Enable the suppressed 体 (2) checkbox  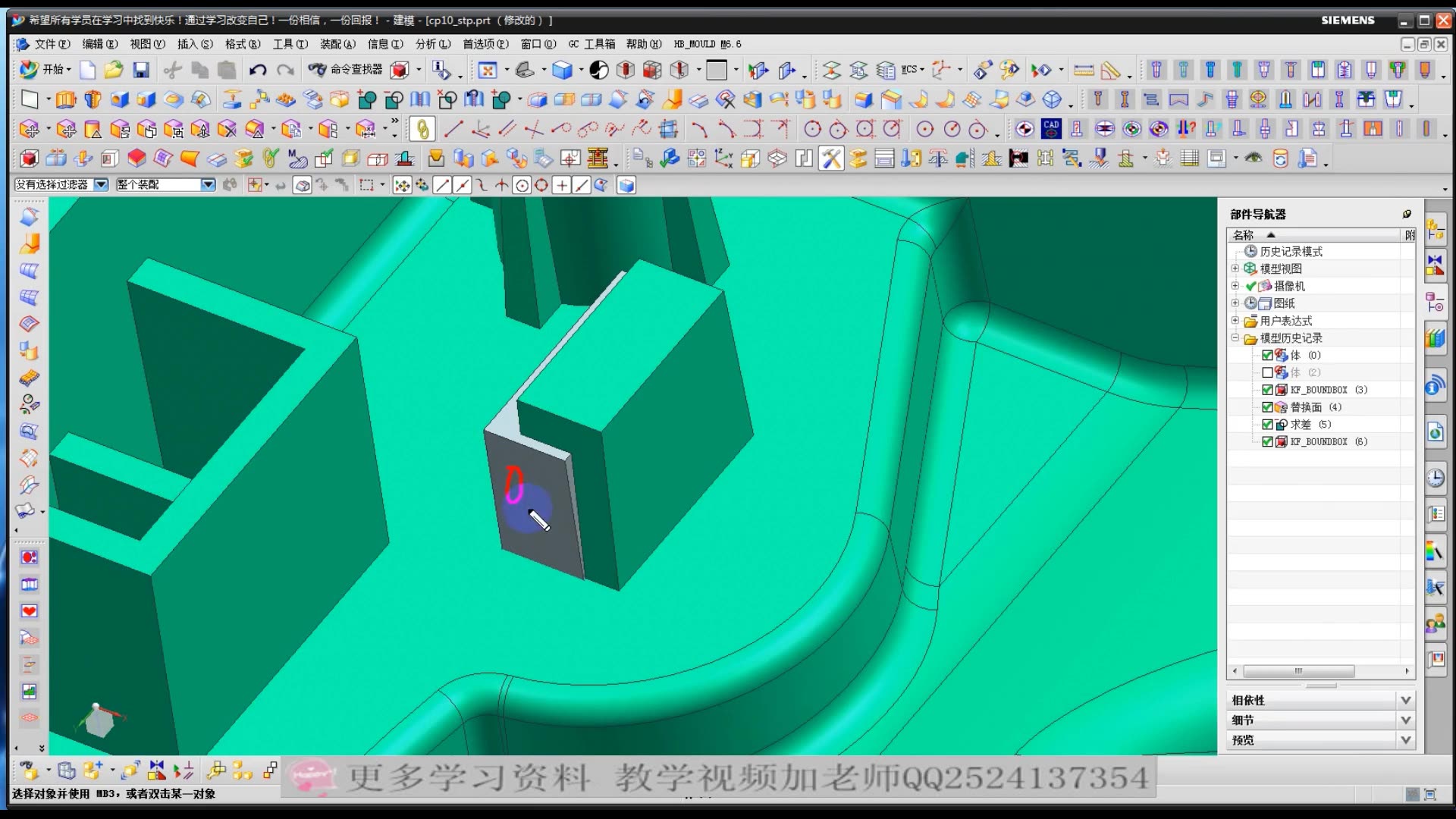pyautogui.click(x=1267, y=372)
